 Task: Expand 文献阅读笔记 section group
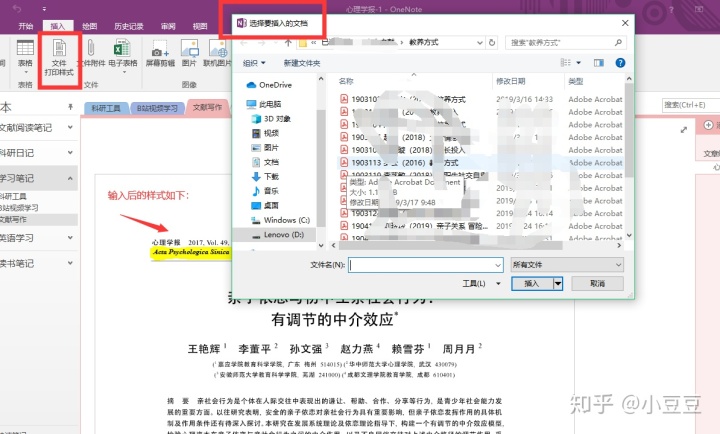[x=70, y=127]
